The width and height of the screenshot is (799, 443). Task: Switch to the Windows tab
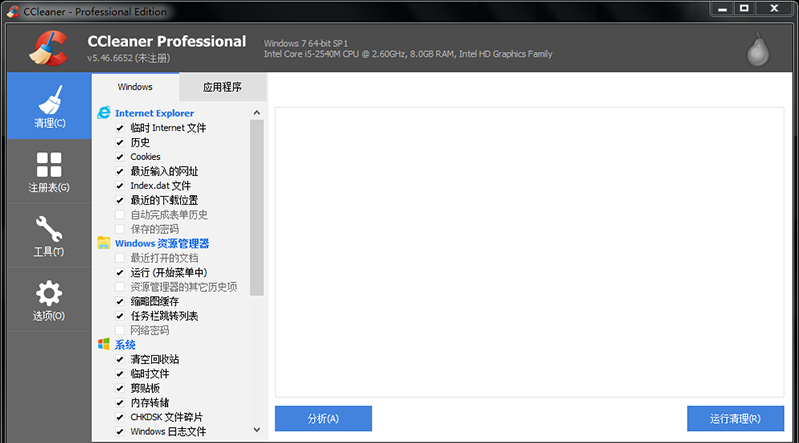click(x=135, y=87)
